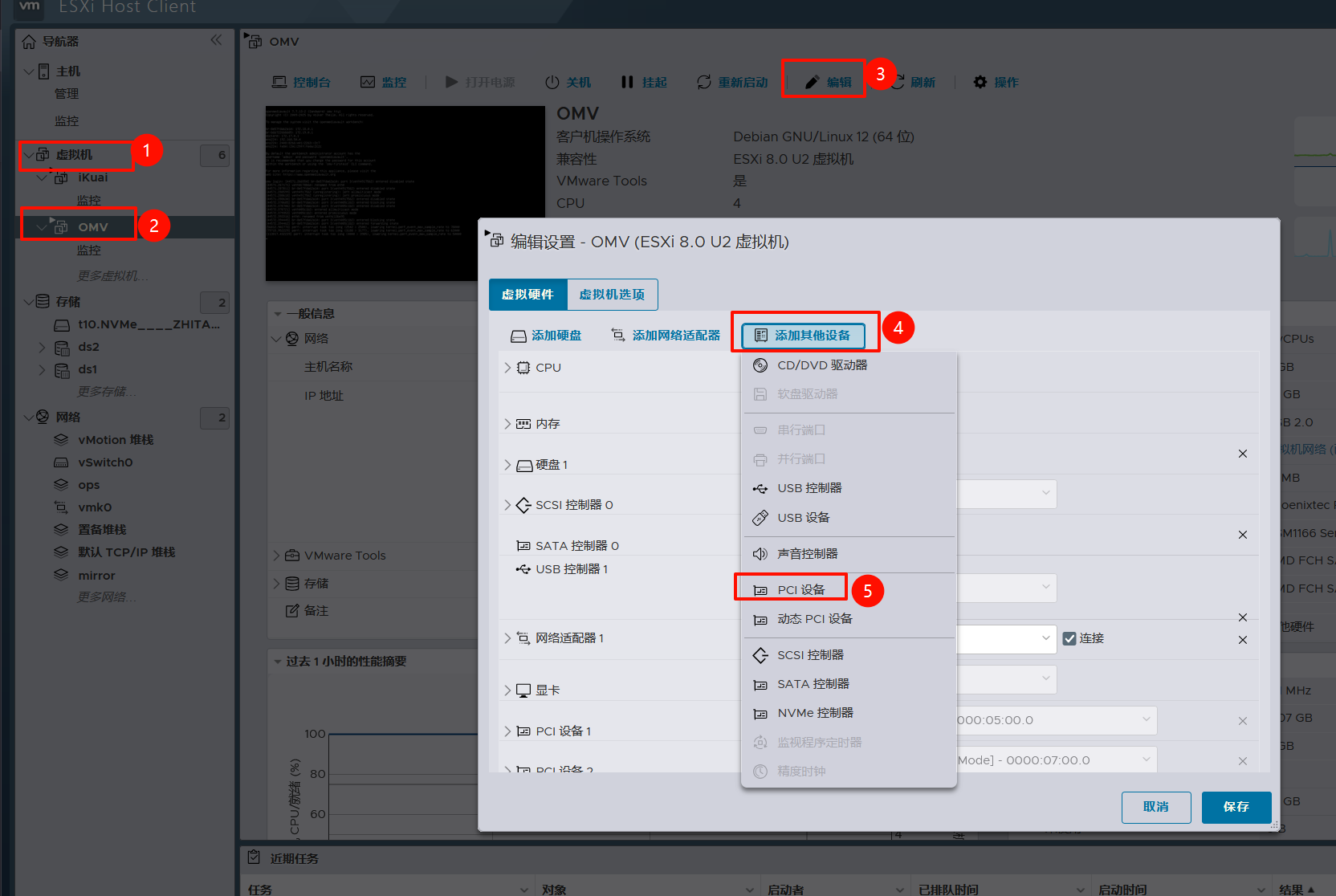Refresh the OMV virtual machine view
1336x896 pixels.
[914, 82]
